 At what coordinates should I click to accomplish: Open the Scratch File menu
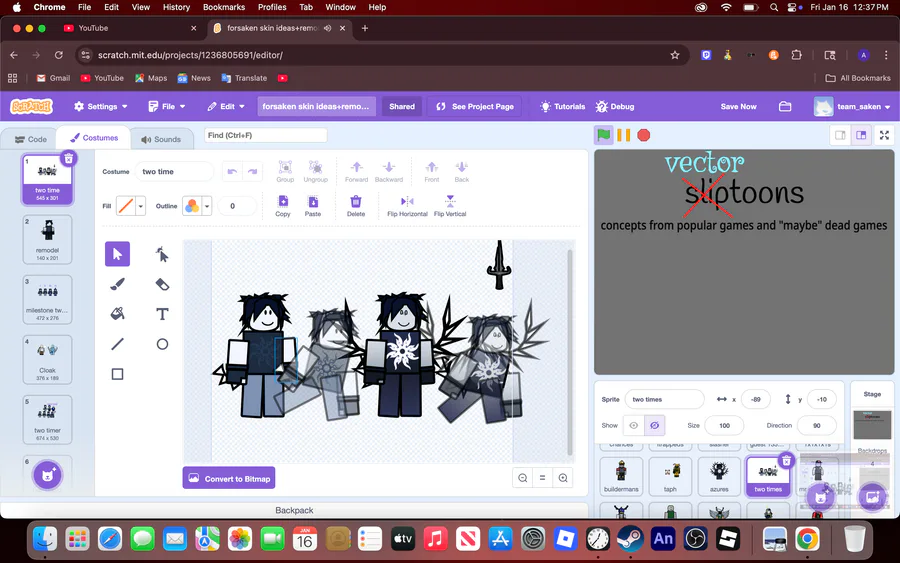167,107
